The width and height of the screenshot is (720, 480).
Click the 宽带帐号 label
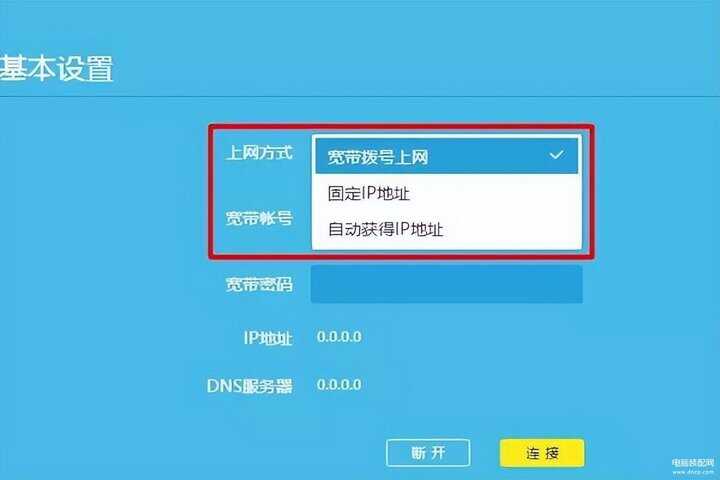click(x=259, y=218)
